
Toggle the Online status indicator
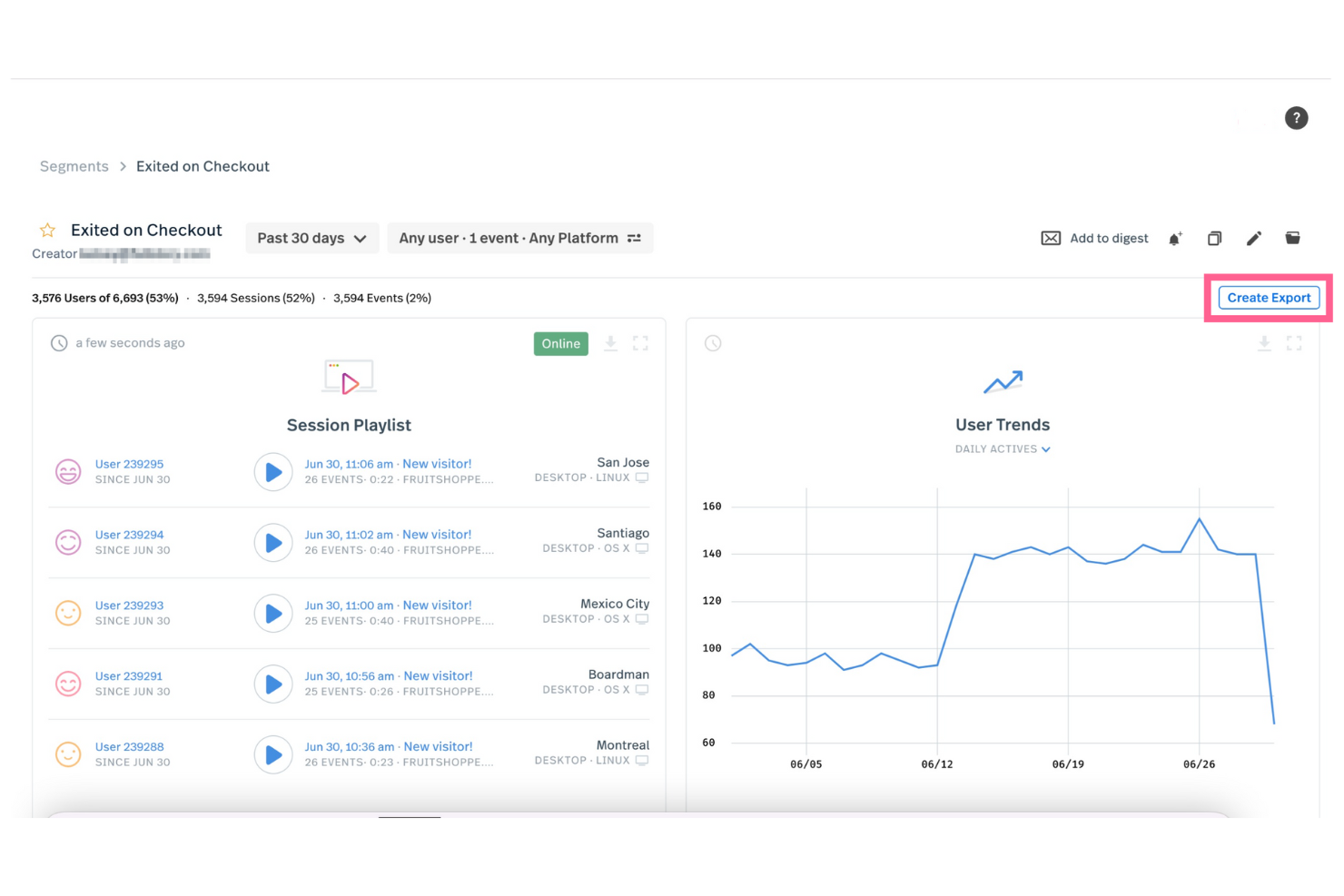click(x=560, y=343)
